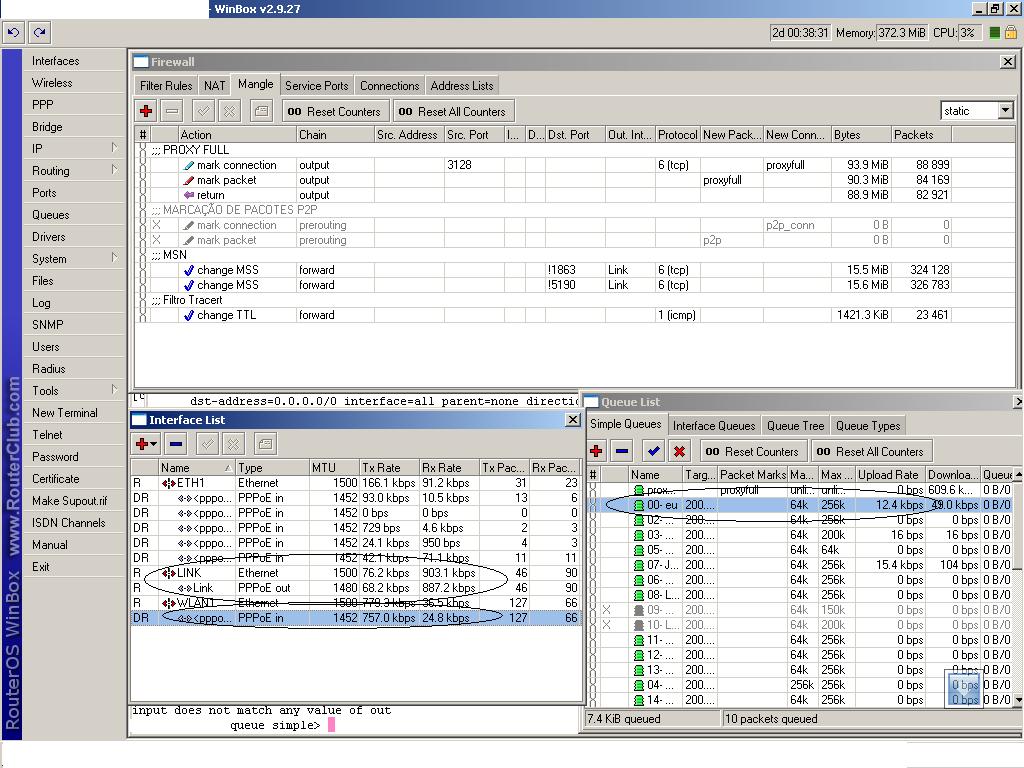This screenshot has height=768, width=1024.
Task: Add a new Firewall mangle rule
Action: 146,111
